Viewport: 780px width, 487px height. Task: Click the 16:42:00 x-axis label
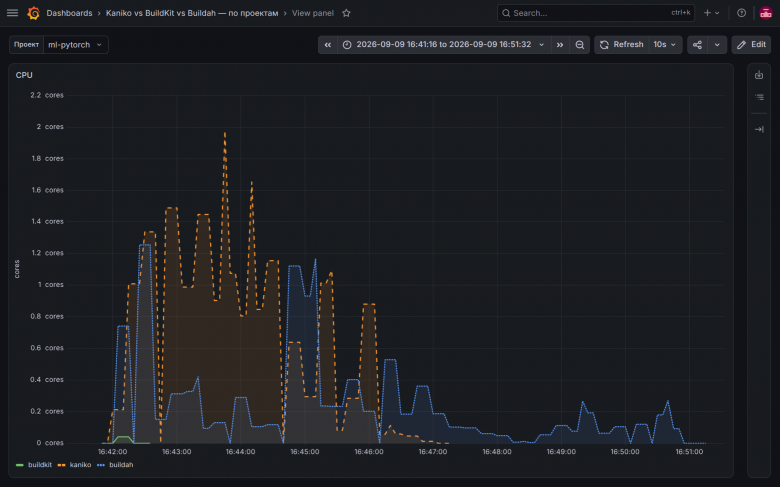[x=112, y=452]
